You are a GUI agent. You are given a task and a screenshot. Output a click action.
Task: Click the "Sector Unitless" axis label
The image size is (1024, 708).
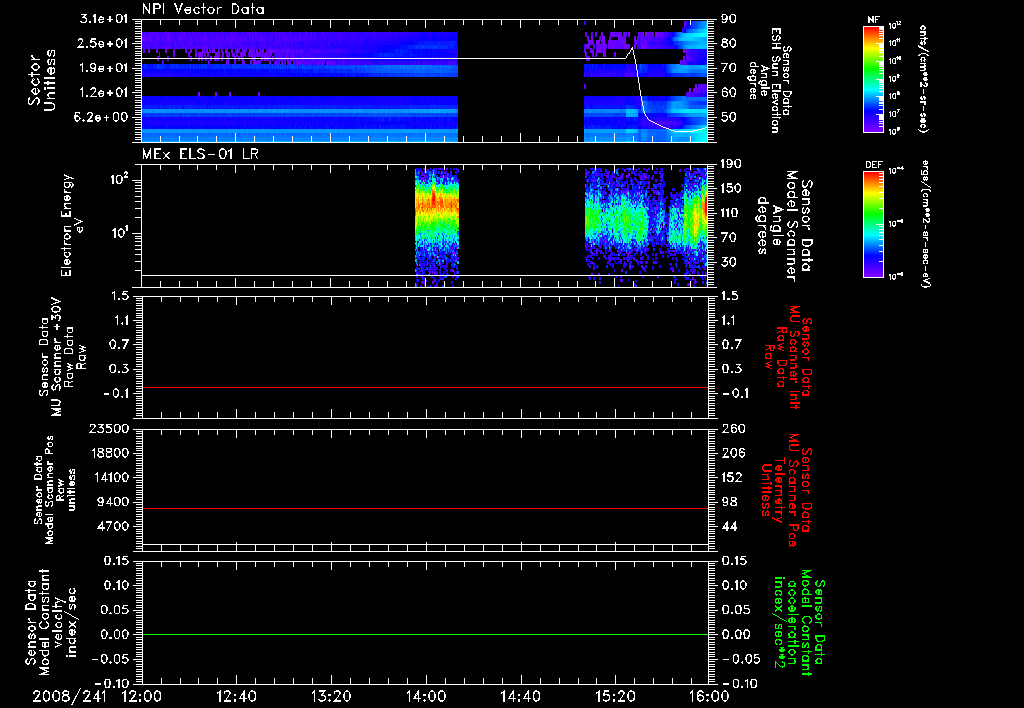42,80
